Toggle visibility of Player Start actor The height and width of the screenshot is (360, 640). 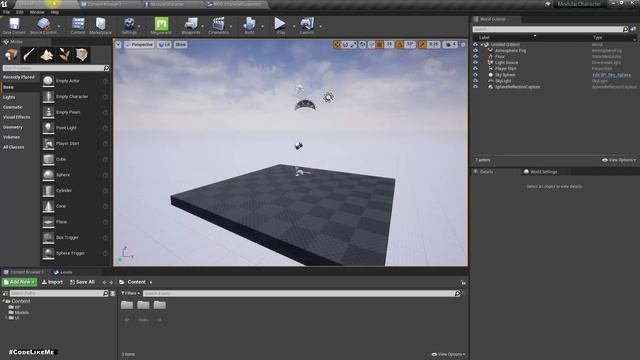pos(476,69)
